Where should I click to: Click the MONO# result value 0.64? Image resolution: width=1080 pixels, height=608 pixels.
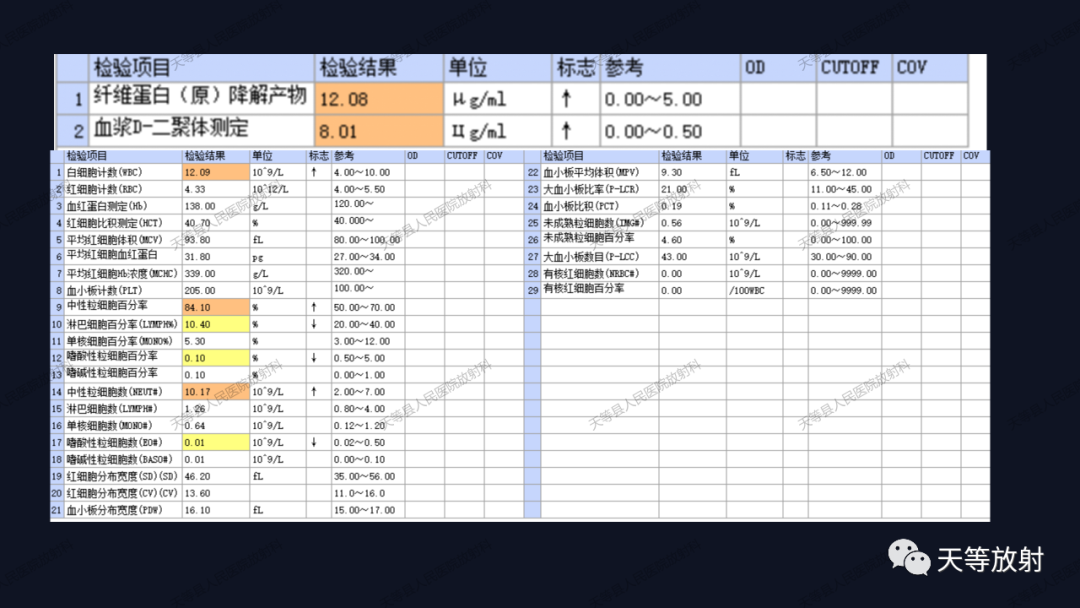pyautogui.click(x=194, y=426)
